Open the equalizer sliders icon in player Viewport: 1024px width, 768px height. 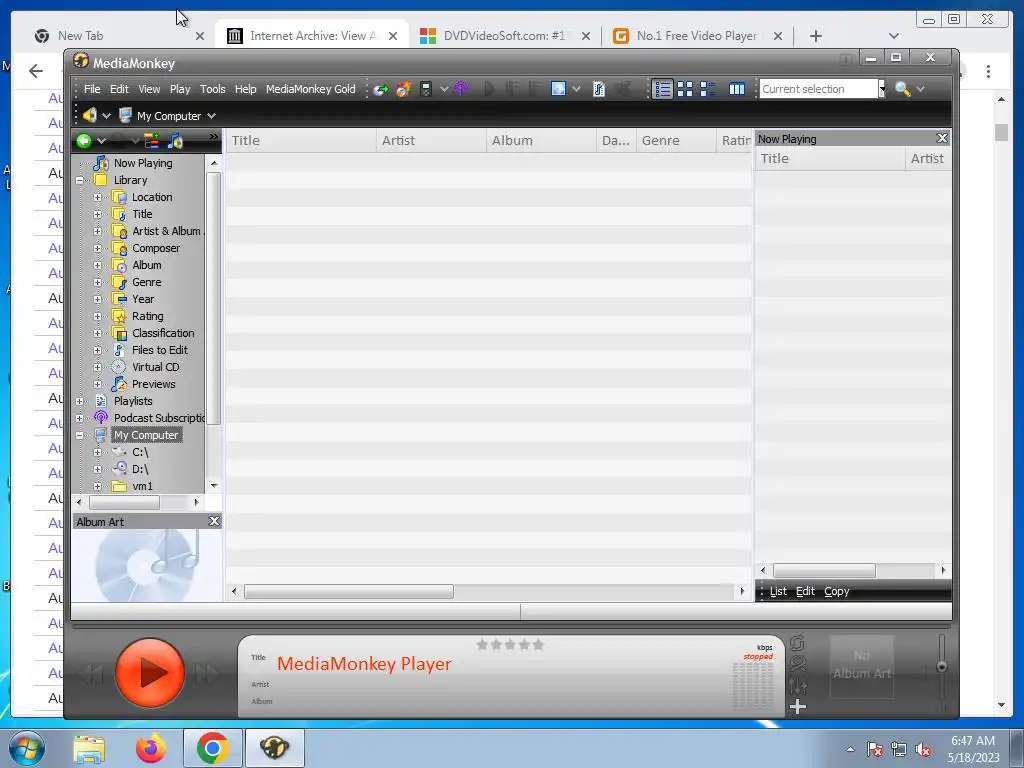(x=797, y=686)
